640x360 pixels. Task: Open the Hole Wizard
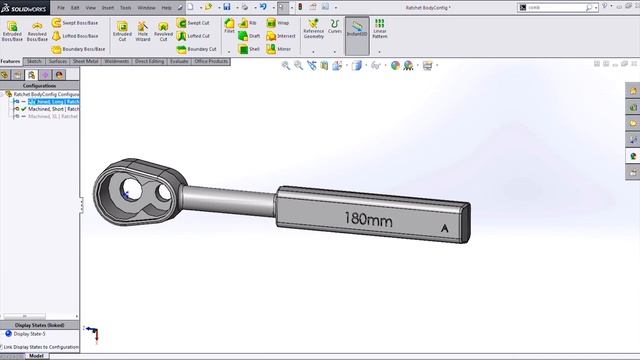(x=142, y=31)
